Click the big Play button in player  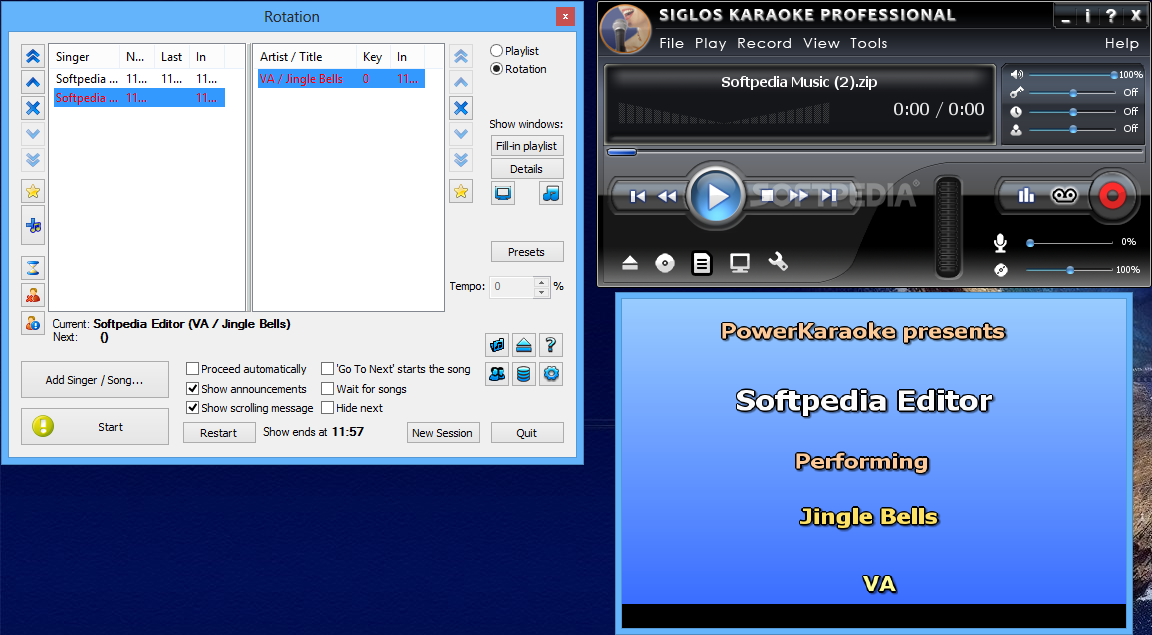pyautogui.click(x=717, y=195)
